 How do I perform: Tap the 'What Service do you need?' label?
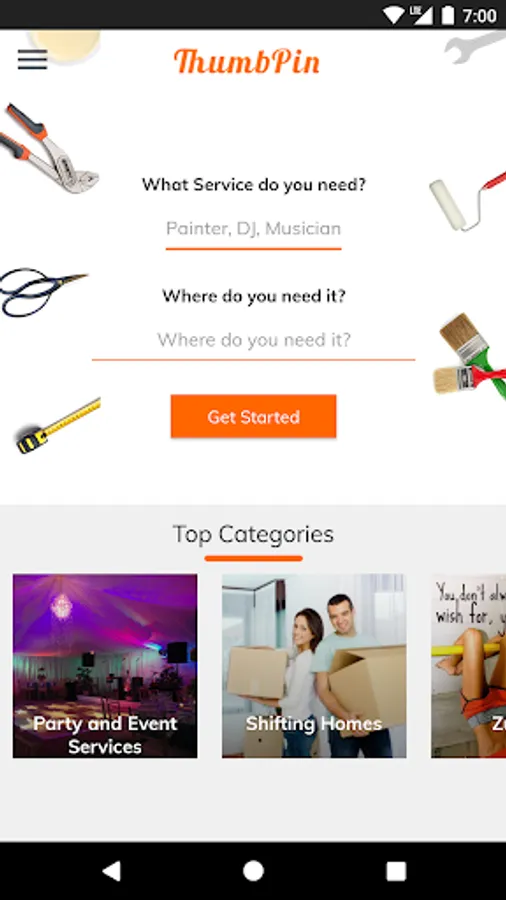pos(254,185)
